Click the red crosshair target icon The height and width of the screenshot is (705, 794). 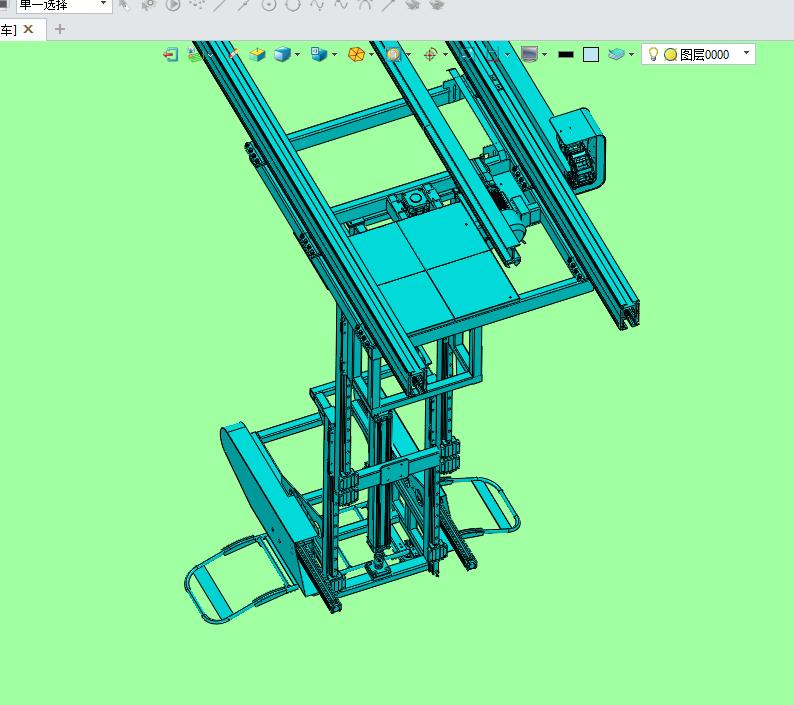tap(430, 54)
